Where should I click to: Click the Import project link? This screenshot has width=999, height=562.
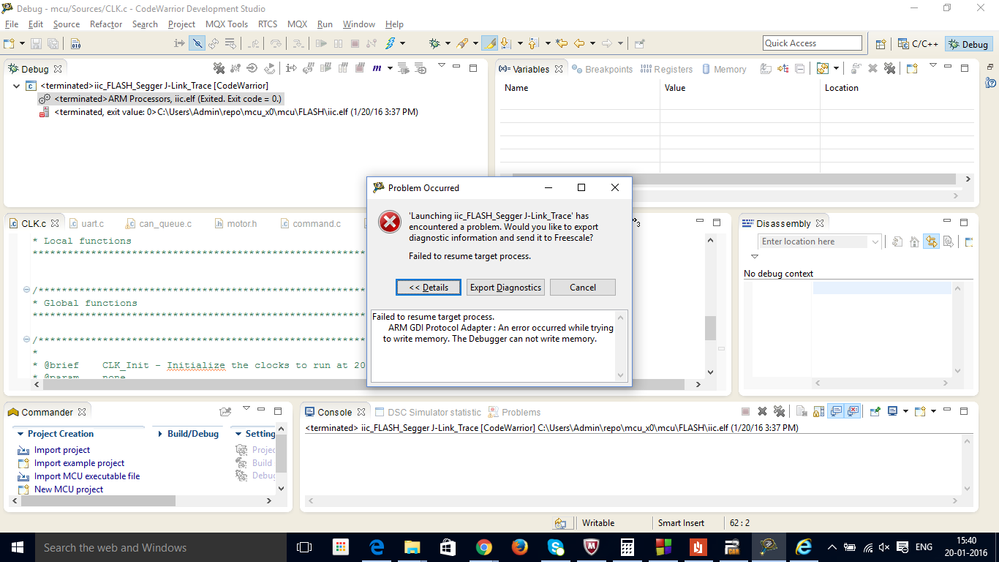62,450
